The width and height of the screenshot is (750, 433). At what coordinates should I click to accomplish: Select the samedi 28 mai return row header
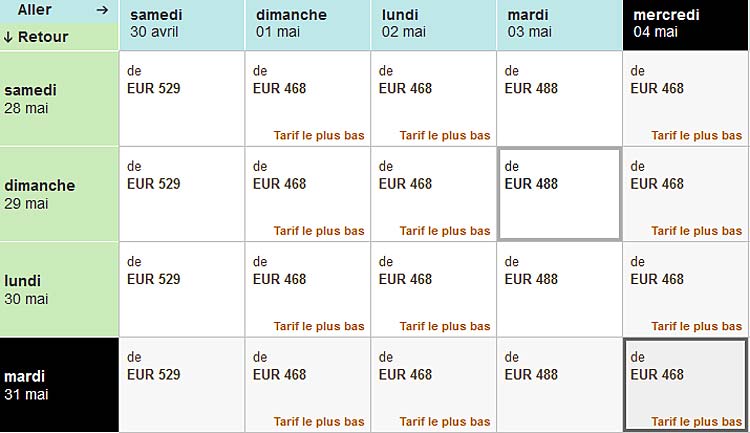pos(59,99)
